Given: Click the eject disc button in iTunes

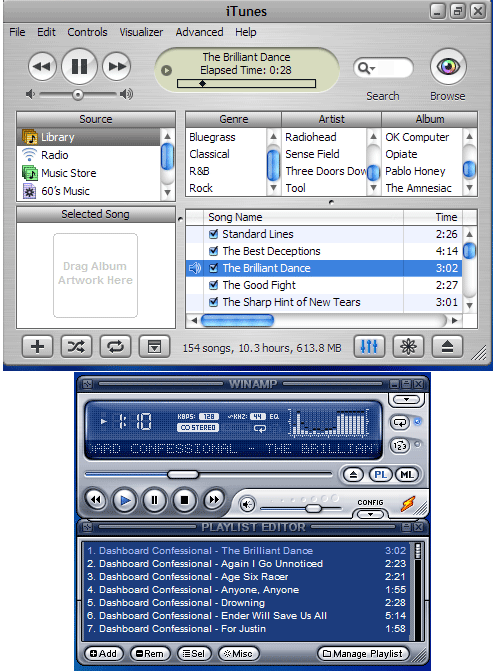Looking at the screenshot, I should pos(447,347).
